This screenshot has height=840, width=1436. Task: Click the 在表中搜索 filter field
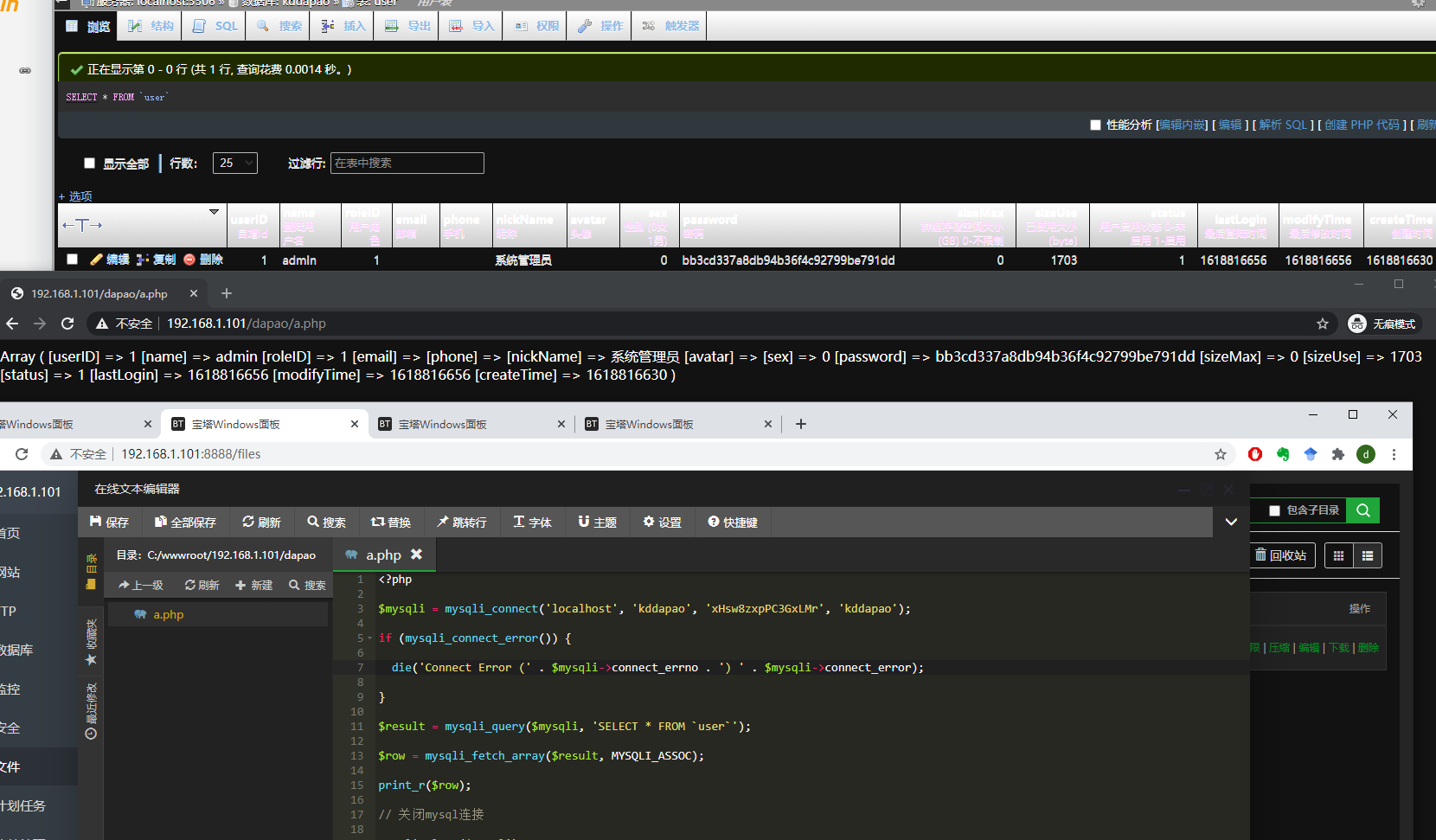tap(407, 163)
